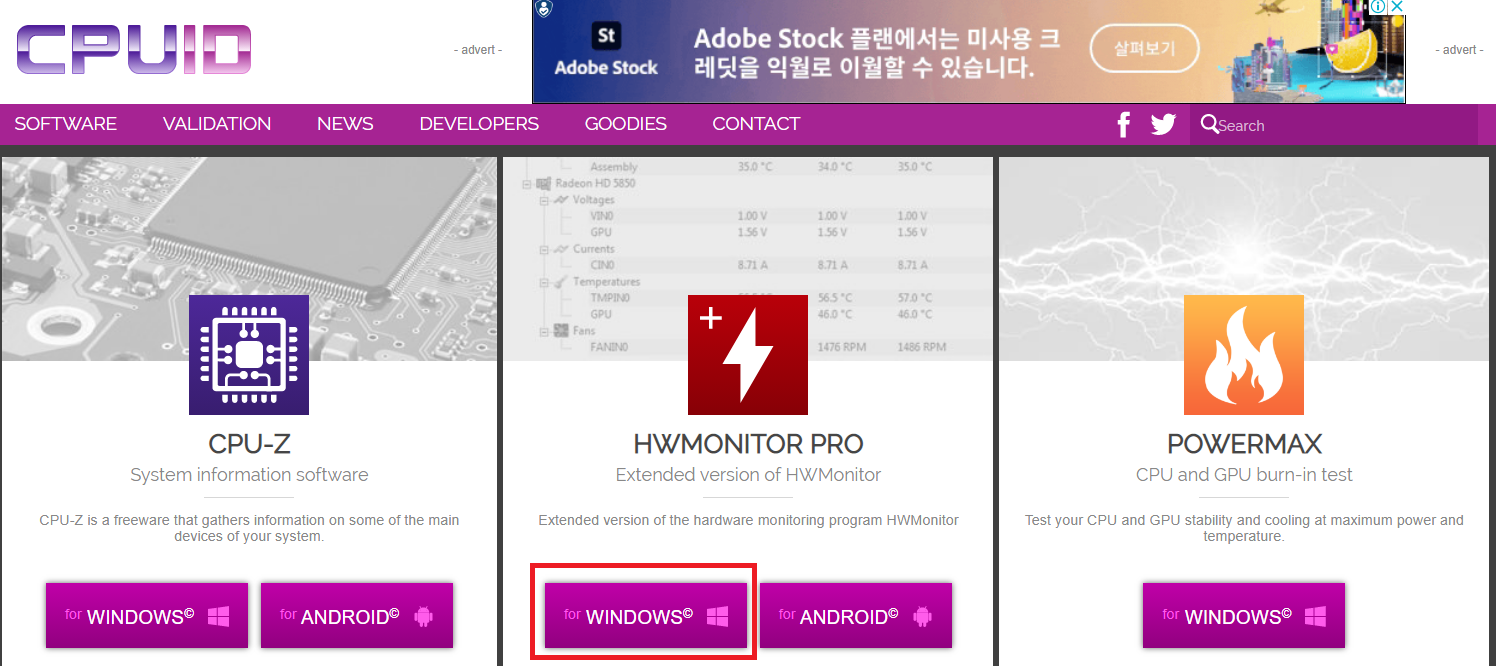The width and height of the screenshot is (1496, 666).
Task: Open the CPU-Z title link
Action: 249,444
